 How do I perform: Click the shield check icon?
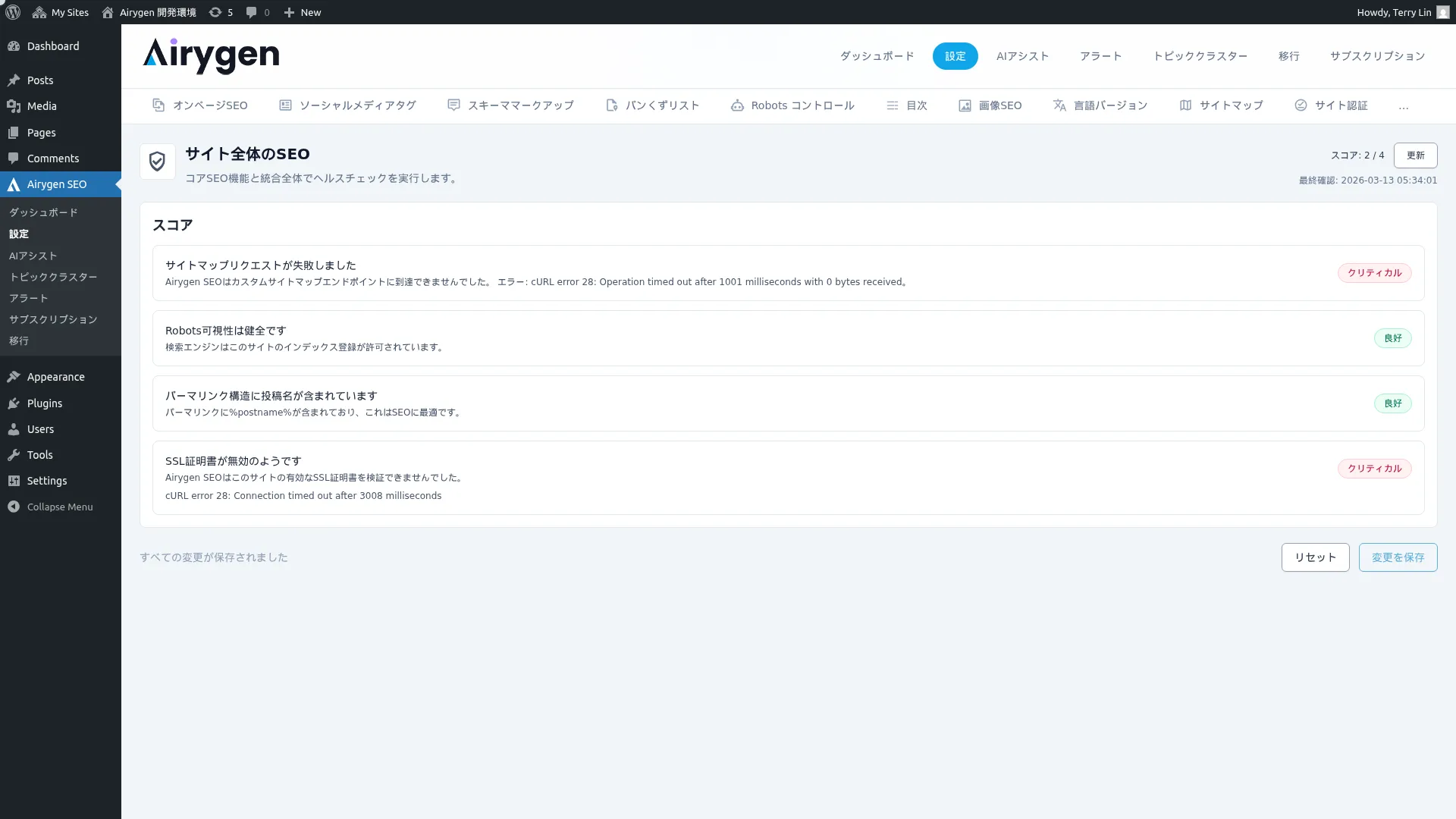point(158,162)
